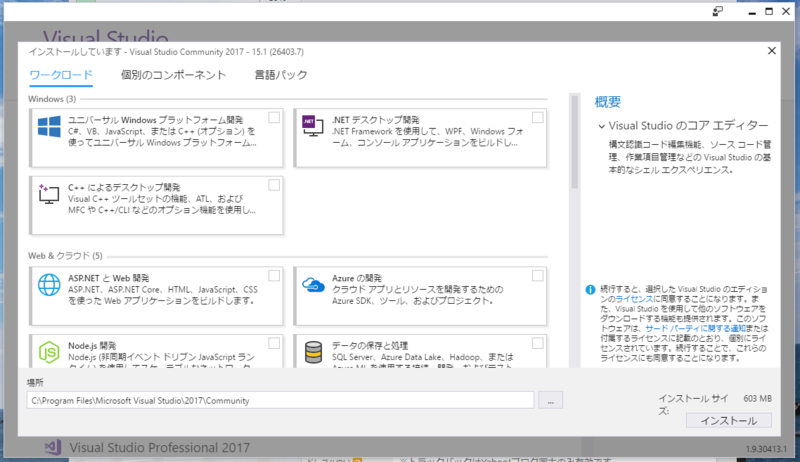
Task: Click the feedback icon in the title bar
Action: [x=718, y=11]
